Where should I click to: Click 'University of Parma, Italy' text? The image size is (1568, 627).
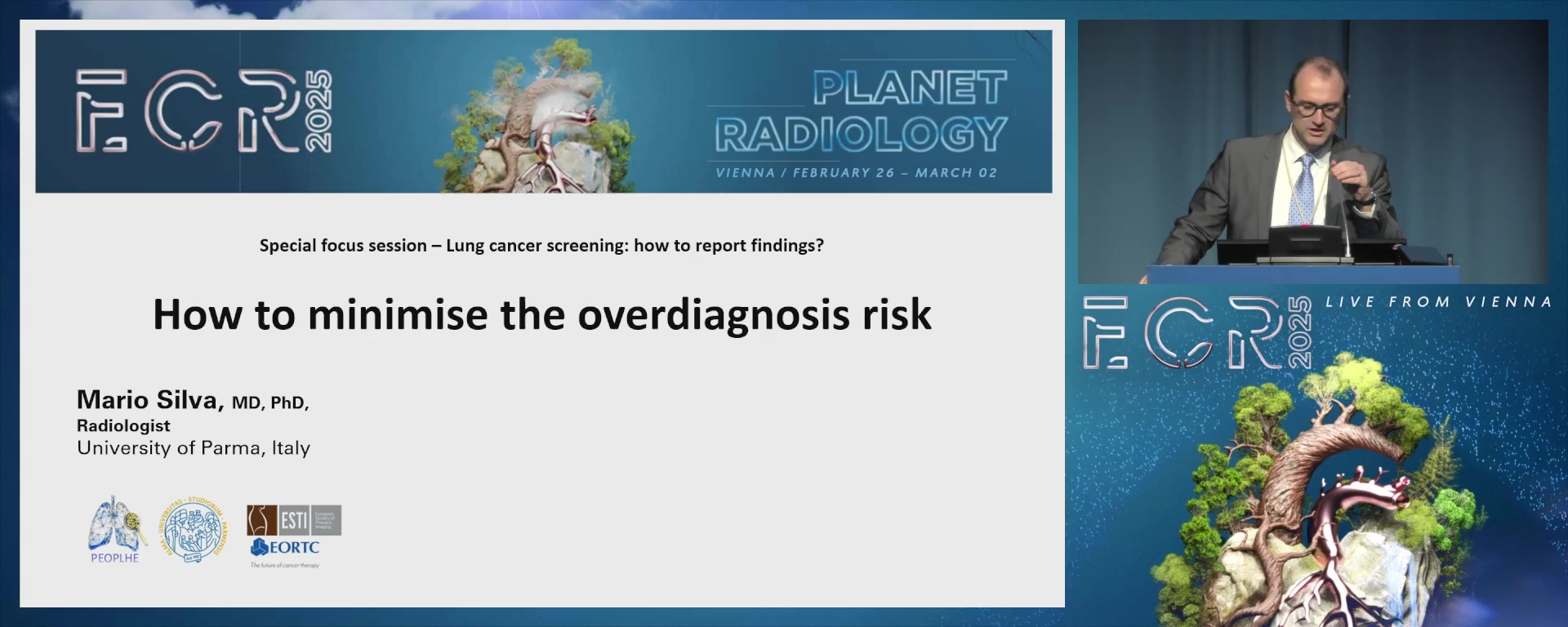(x=194, y=448)
